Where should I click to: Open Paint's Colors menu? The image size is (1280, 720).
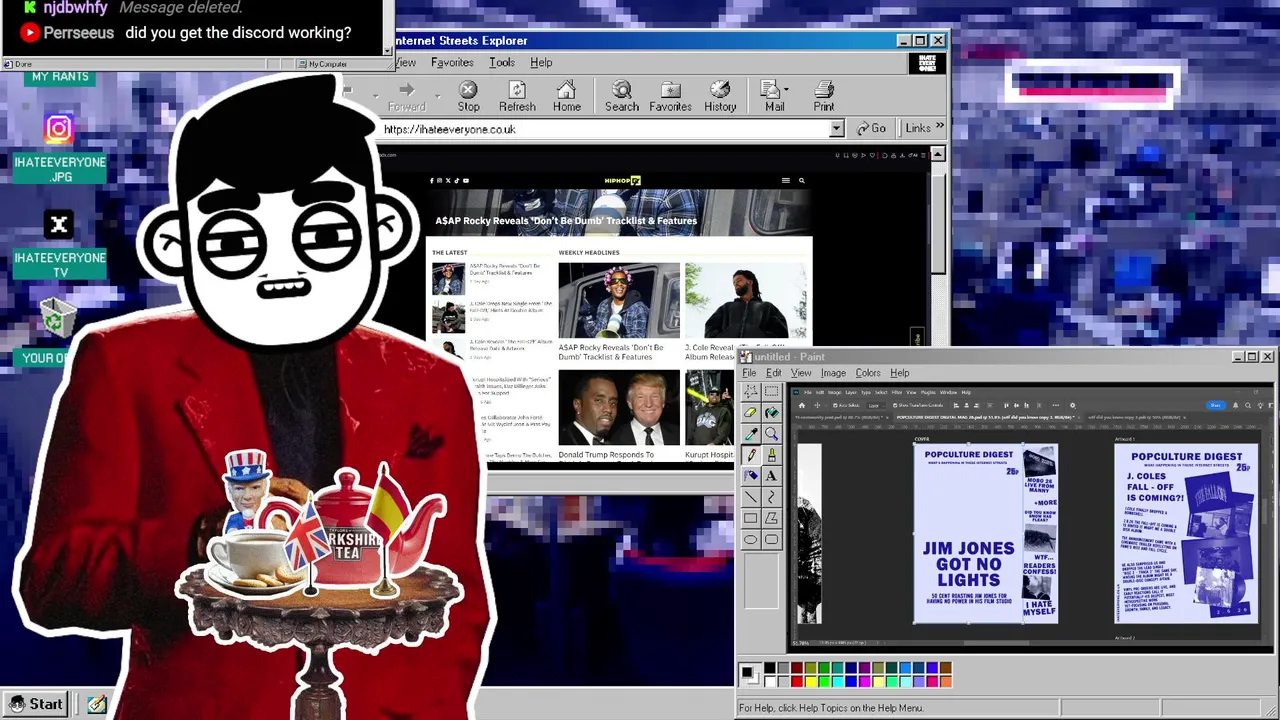point(868,373)
